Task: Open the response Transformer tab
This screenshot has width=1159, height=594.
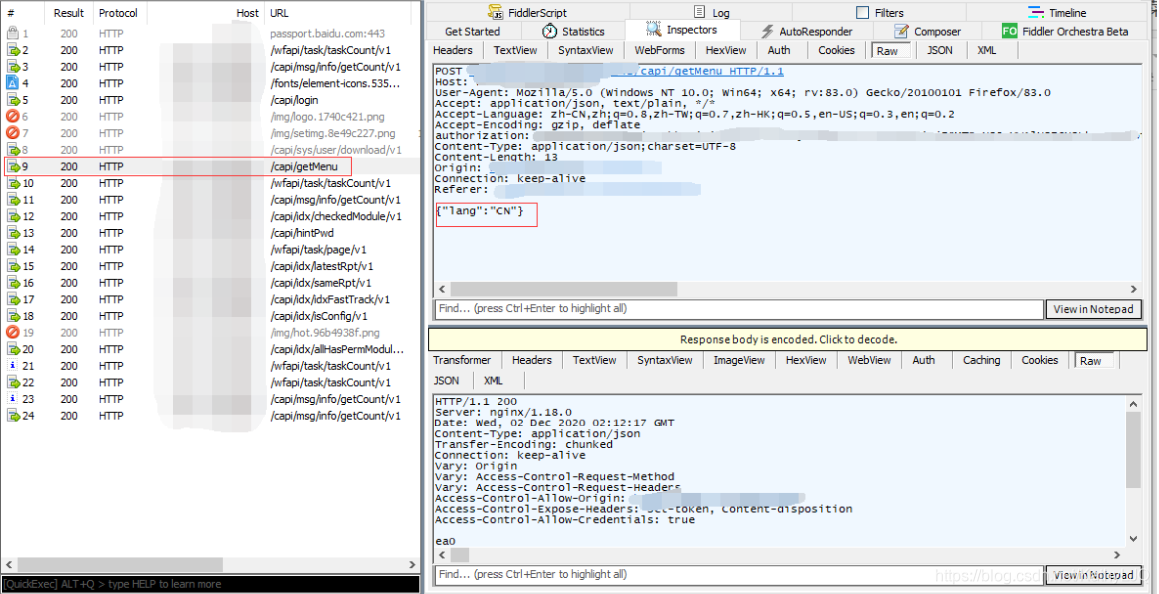Action: 462,361
